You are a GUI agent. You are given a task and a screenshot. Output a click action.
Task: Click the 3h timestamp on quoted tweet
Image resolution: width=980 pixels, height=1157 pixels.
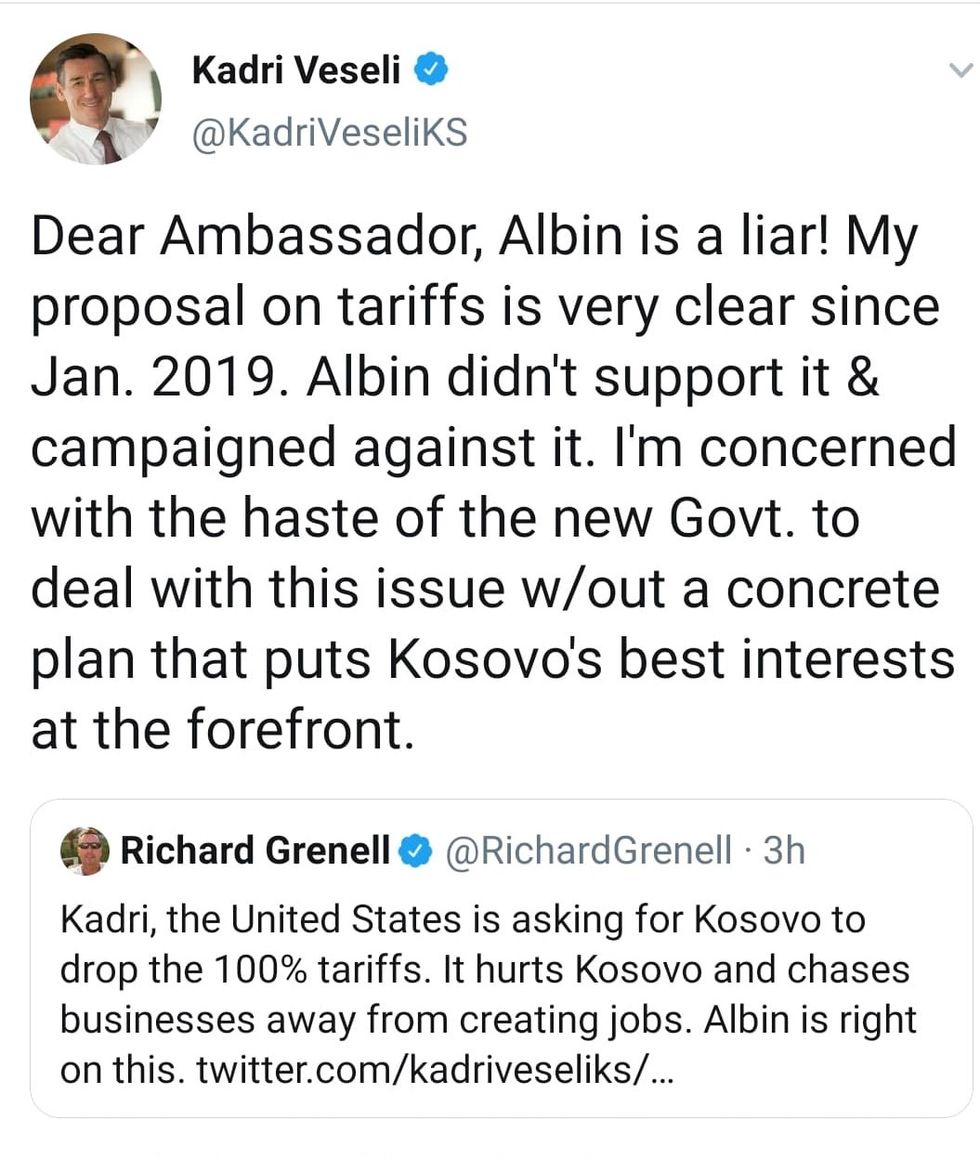(783, 851)
